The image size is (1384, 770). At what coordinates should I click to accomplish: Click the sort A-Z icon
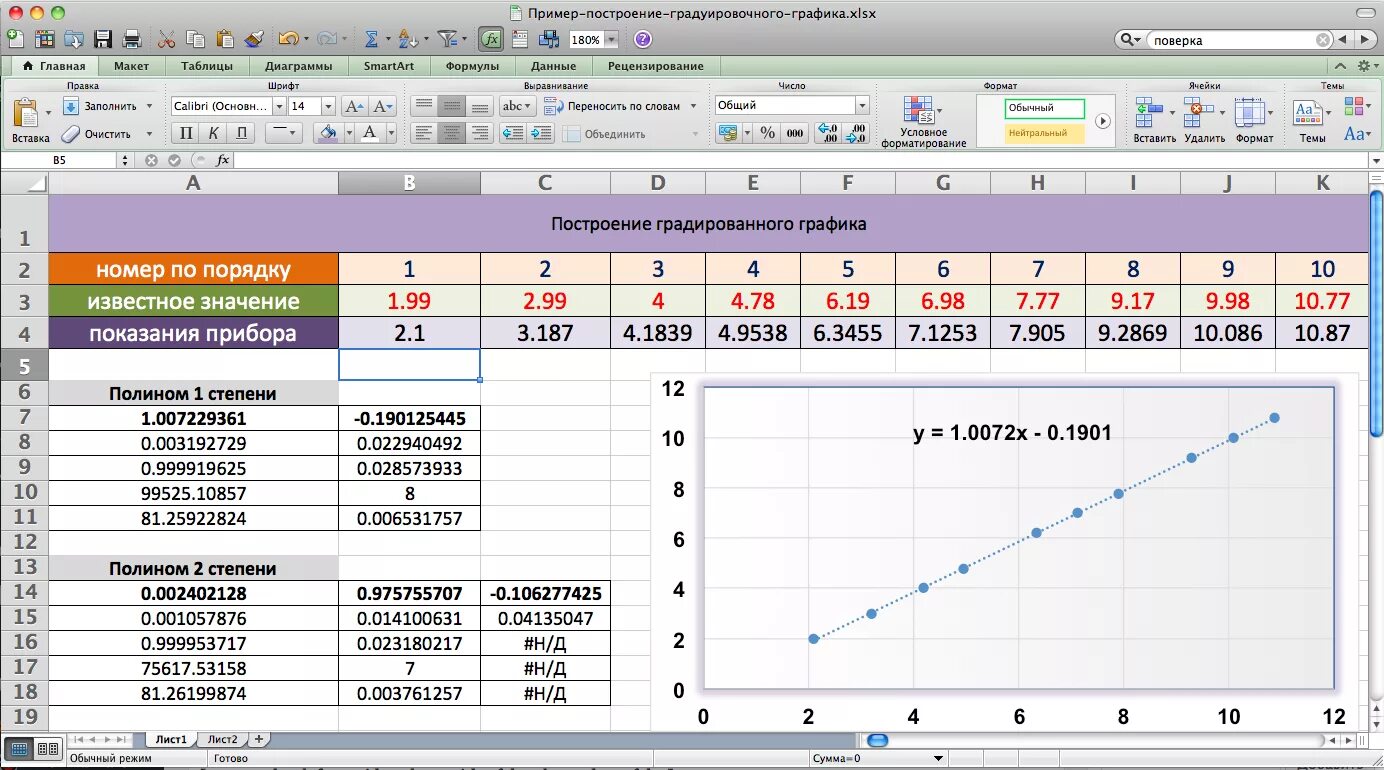pyautogui.click(x=406, y=39)
